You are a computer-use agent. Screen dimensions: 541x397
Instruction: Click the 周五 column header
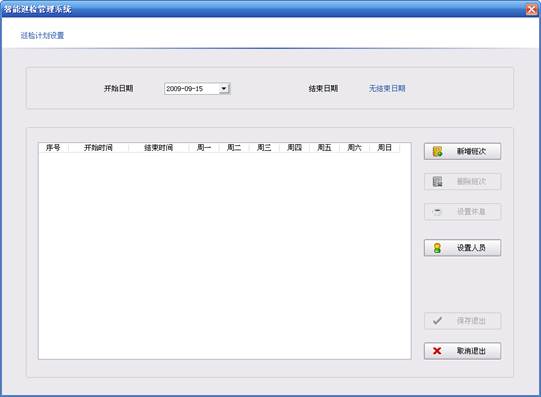324,148
